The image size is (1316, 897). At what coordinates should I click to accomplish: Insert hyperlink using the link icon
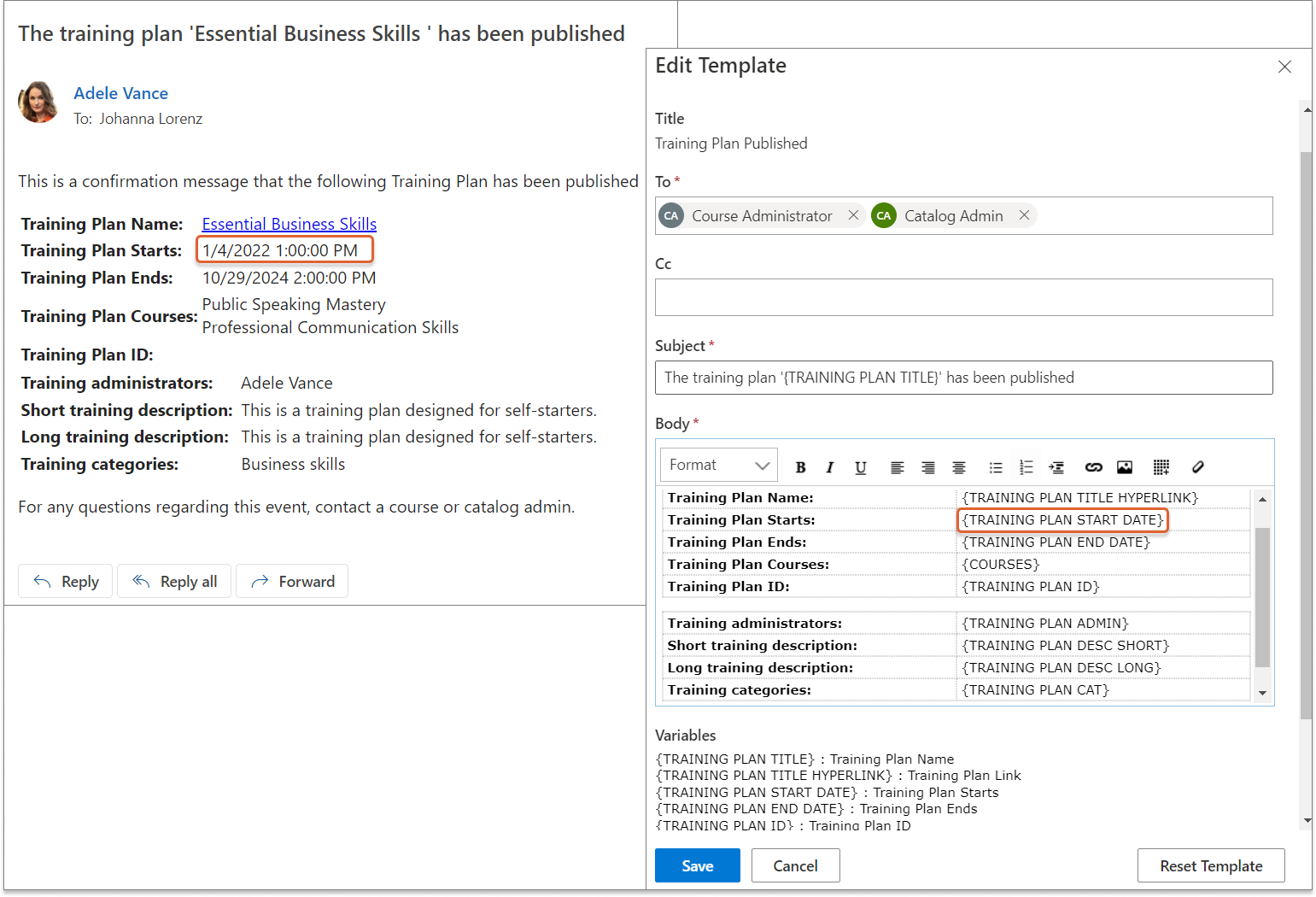(x=1093, y=467)
